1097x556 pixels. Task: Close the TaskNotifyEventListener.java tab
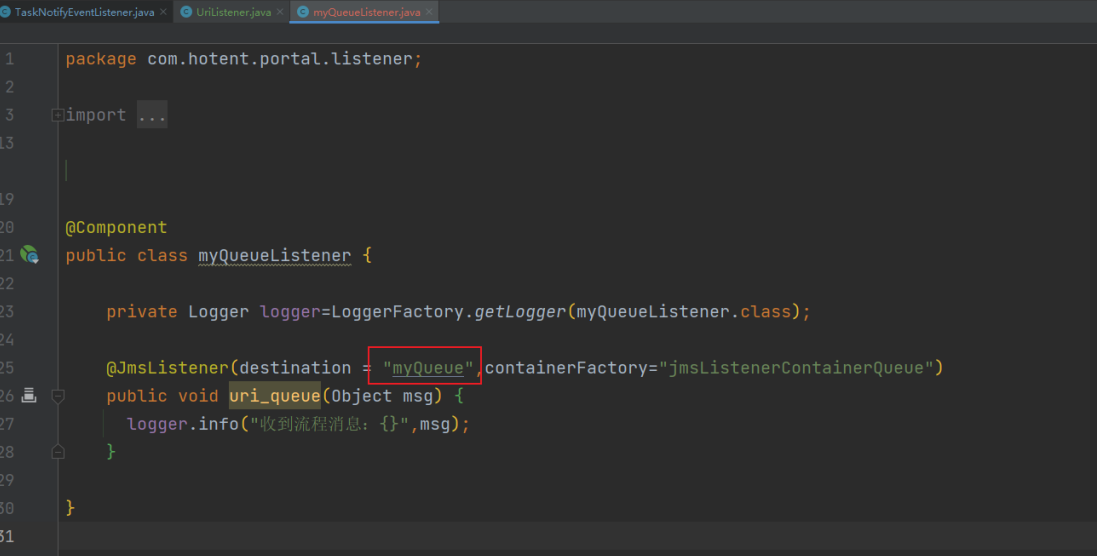163,12
